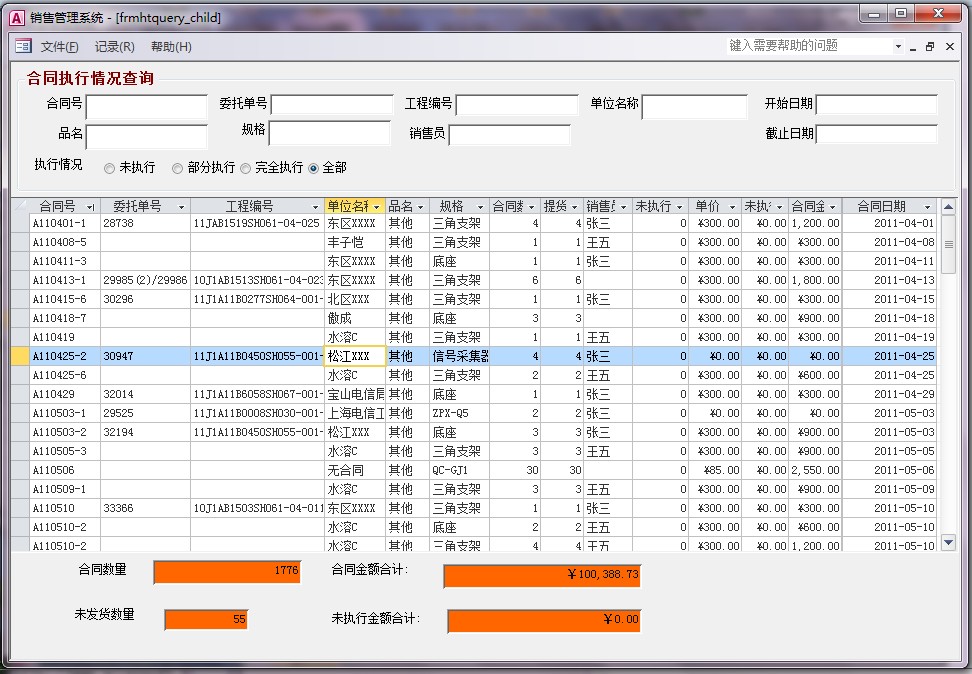Click the 合同数量 total field 1776

(227, 572)
